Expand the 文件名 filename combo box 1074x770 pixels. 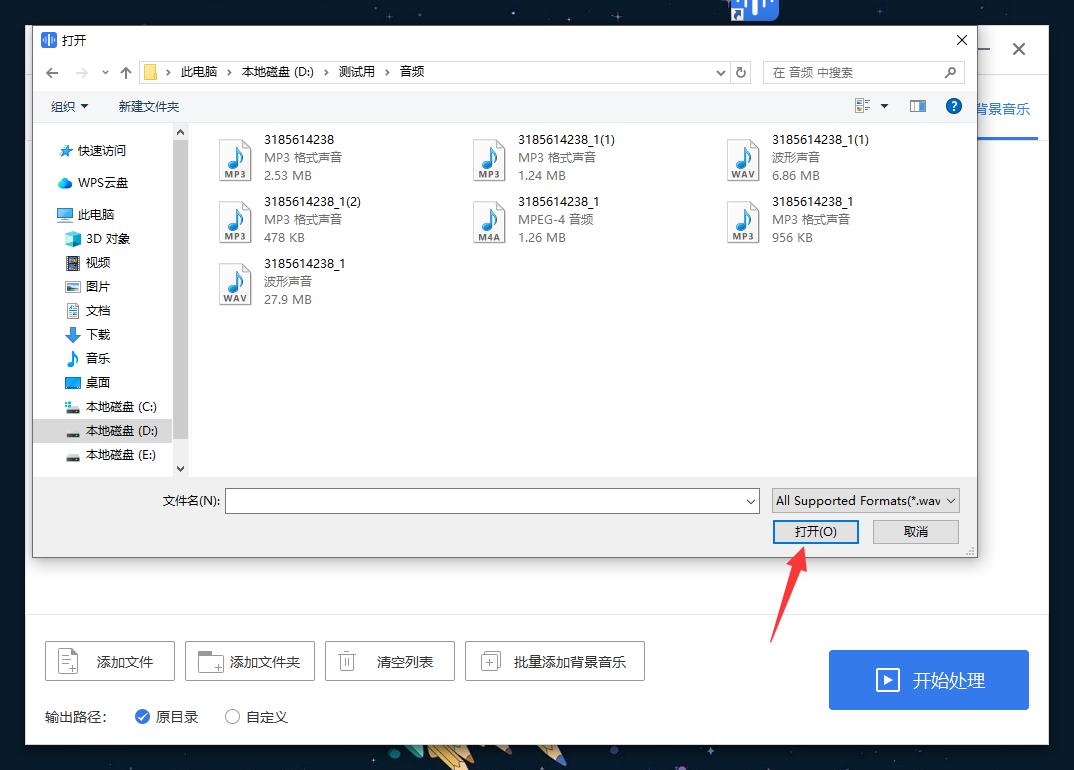(749, 500)
